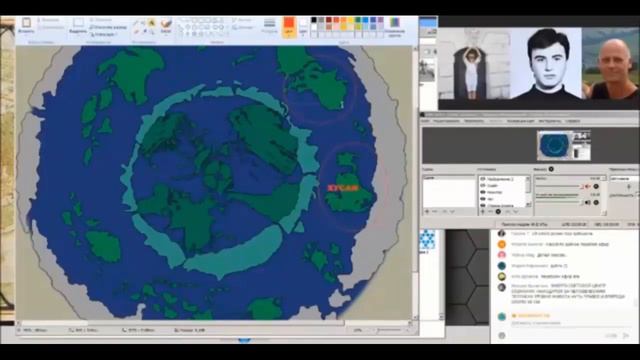The width and height of the screenshot is (640, 360).
Task: Open the Edit (Редактировать) menu in OBS
Action: pos(446,121)
